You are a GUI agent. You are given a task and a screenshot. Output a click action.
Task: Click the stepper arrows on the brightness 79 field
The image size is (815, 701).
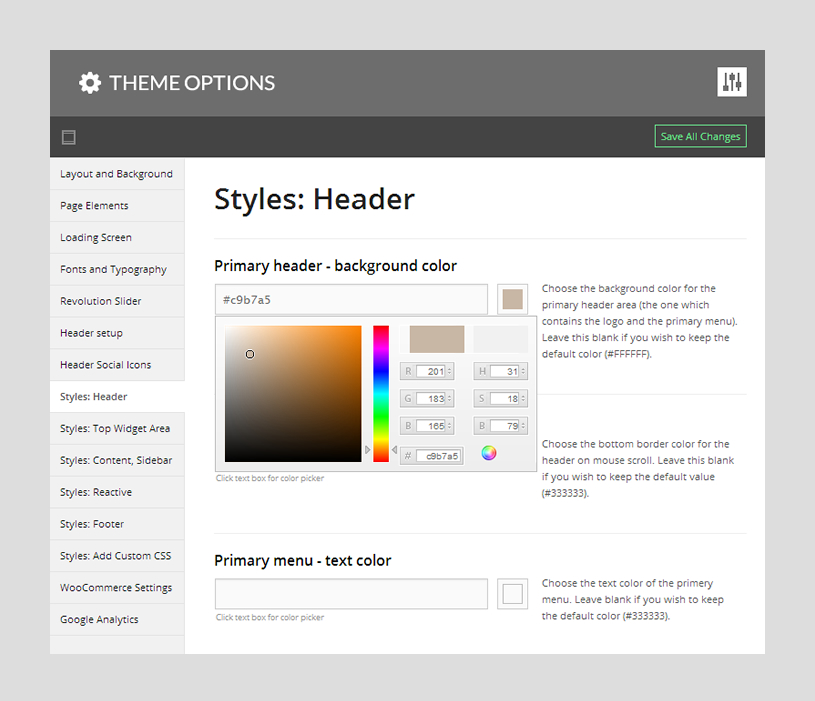pos(523,426)
